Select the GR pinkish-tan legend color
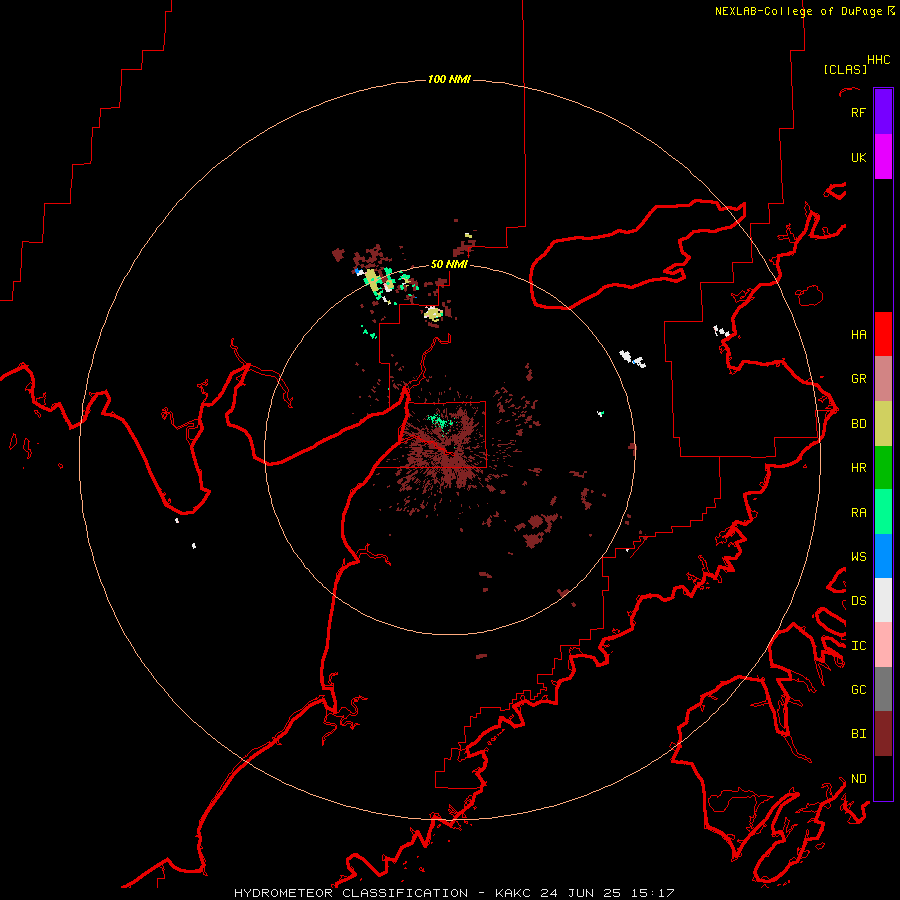Image resolution: width=900 pixels, height=900 pixels. 883,379
